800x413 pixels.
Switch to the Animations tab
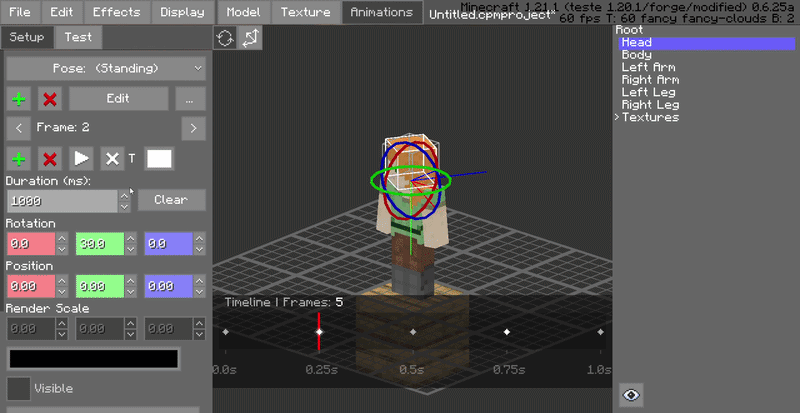coord(382,12)
